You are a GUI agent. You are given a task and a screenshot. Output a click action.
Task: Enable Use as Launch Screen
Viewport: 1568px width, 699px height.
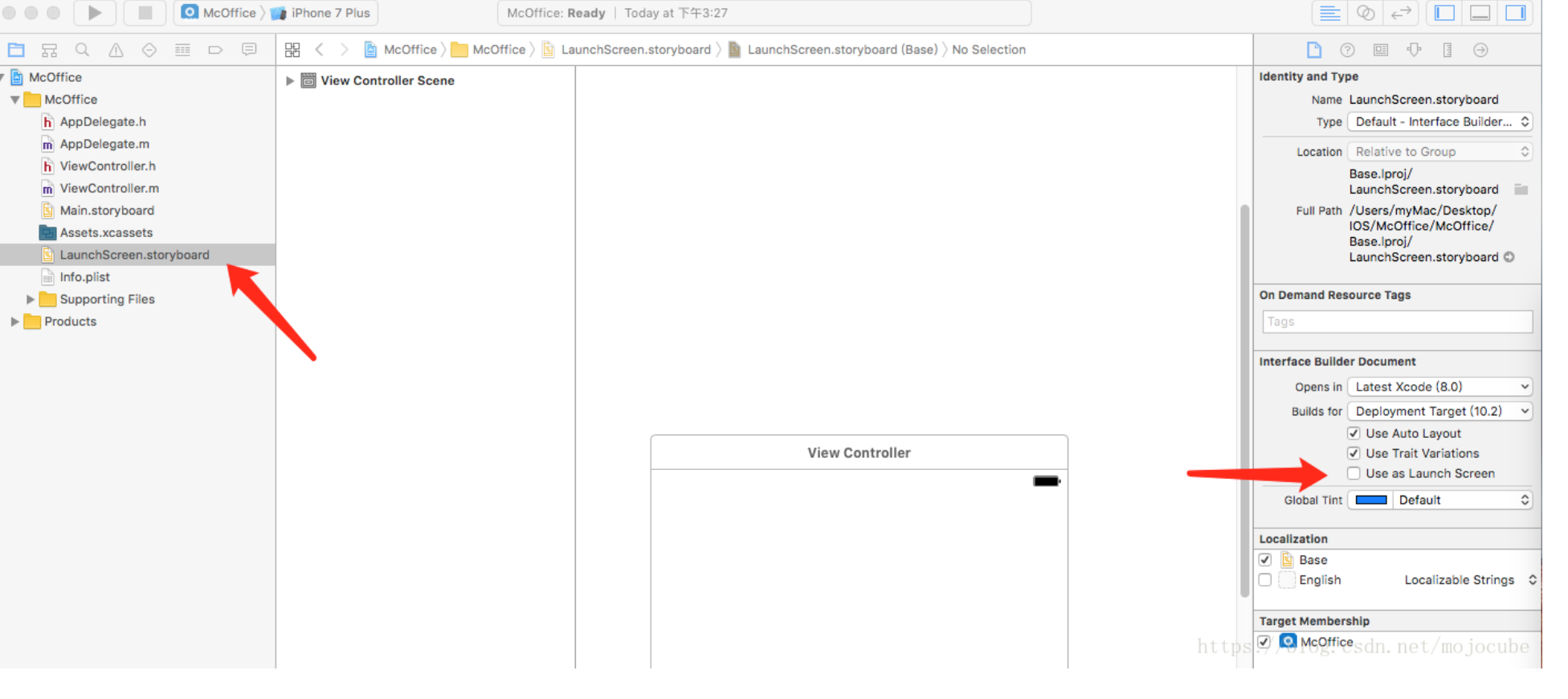tap(1354, 473)
